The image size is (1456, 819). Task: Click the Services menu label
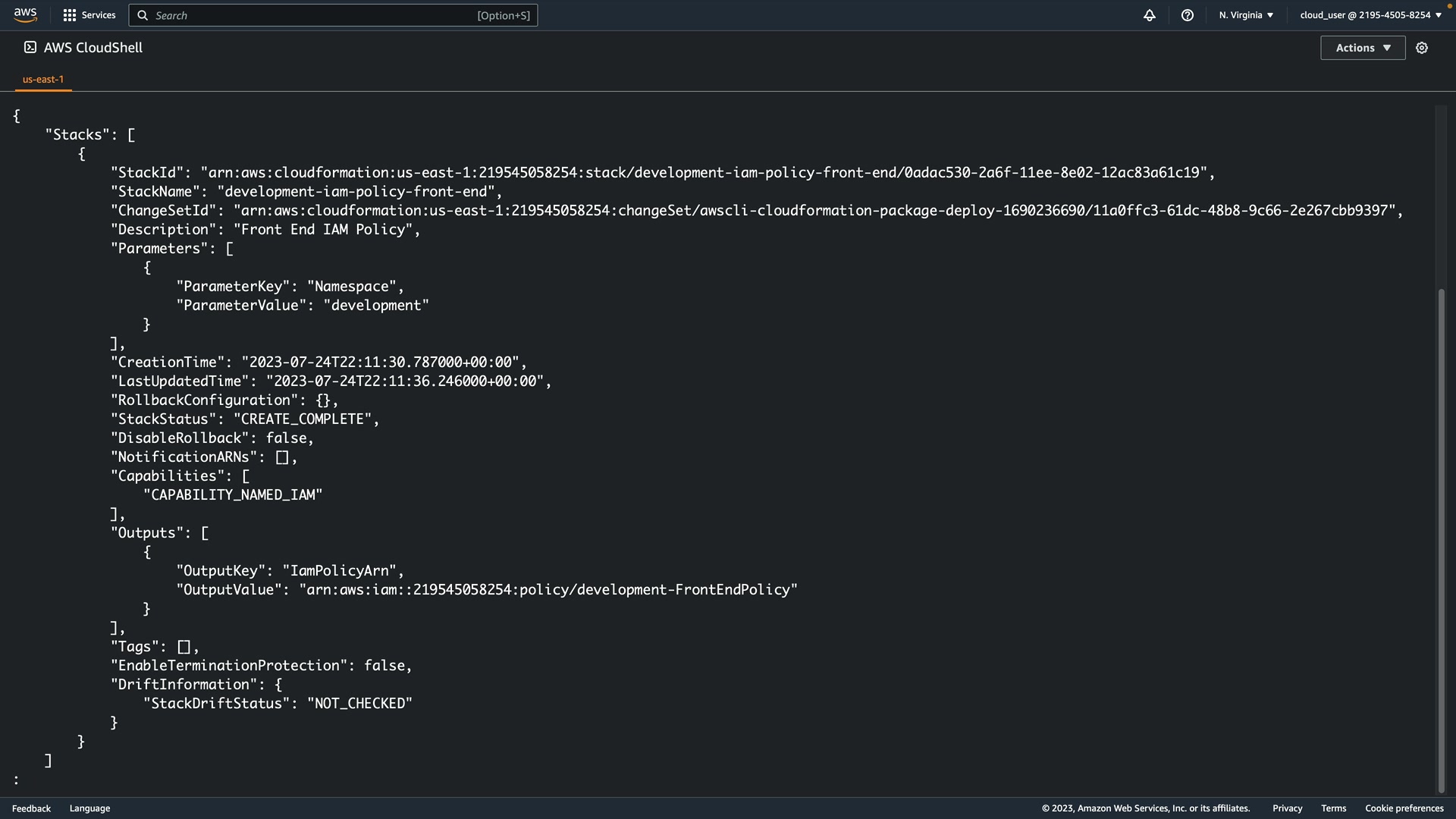pos(99,15)
